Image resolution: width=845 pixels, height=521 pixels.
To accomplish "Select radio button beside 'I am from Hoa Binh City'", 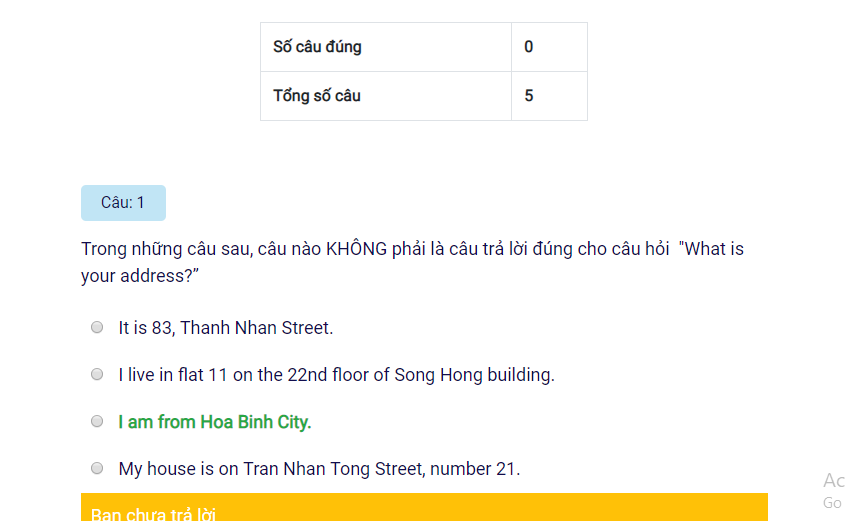I will [97, 421].
